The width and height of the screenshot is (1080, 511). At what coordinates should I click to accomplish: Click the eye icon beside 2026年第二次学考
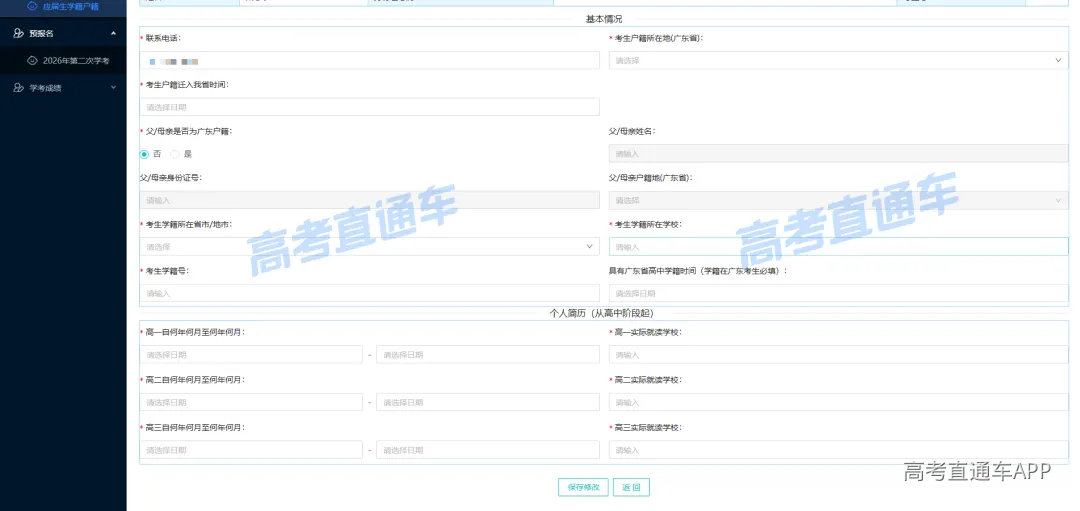[x=32, y=61]
